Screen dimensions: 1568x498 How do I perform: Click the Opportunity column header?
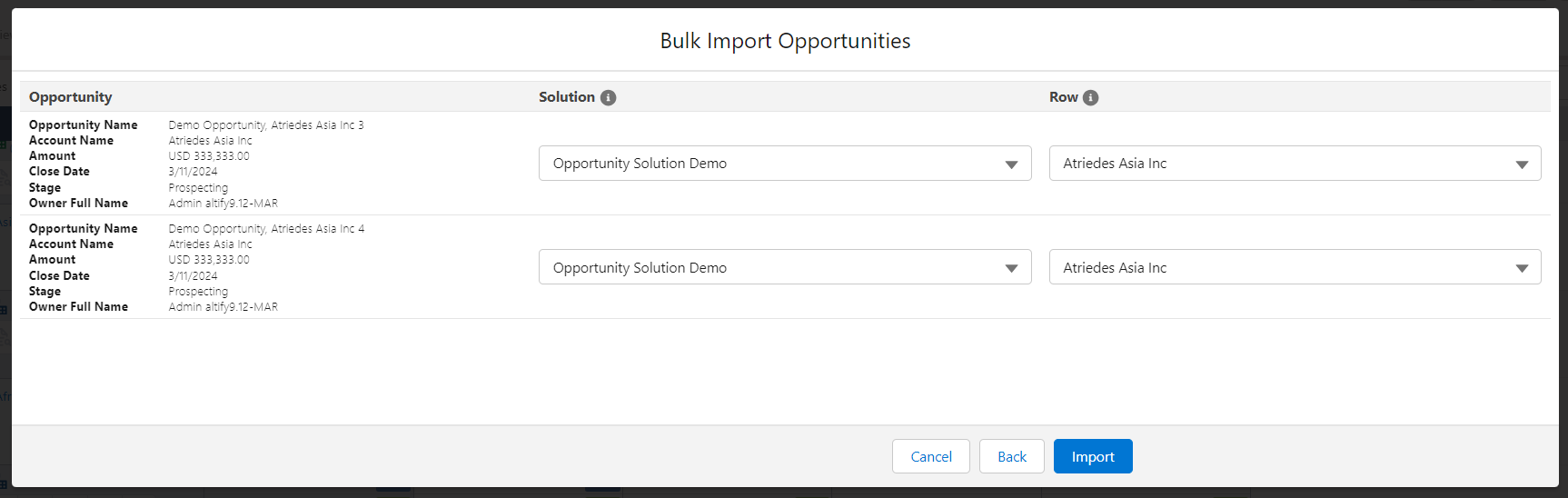tap(70, 97)
